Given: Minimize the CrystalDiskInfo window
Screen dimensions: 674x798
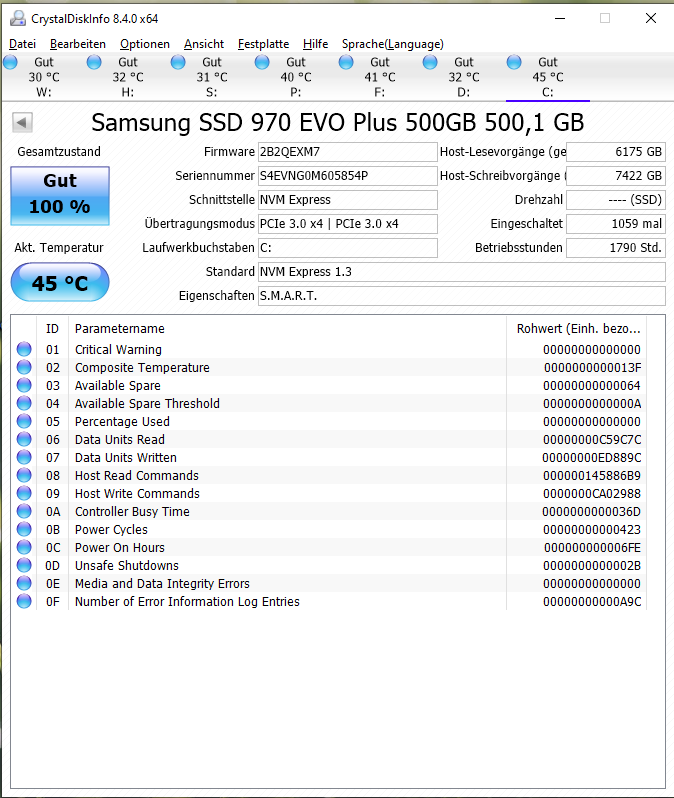Looking at the screenshot, I should click(x=560, y=18).
